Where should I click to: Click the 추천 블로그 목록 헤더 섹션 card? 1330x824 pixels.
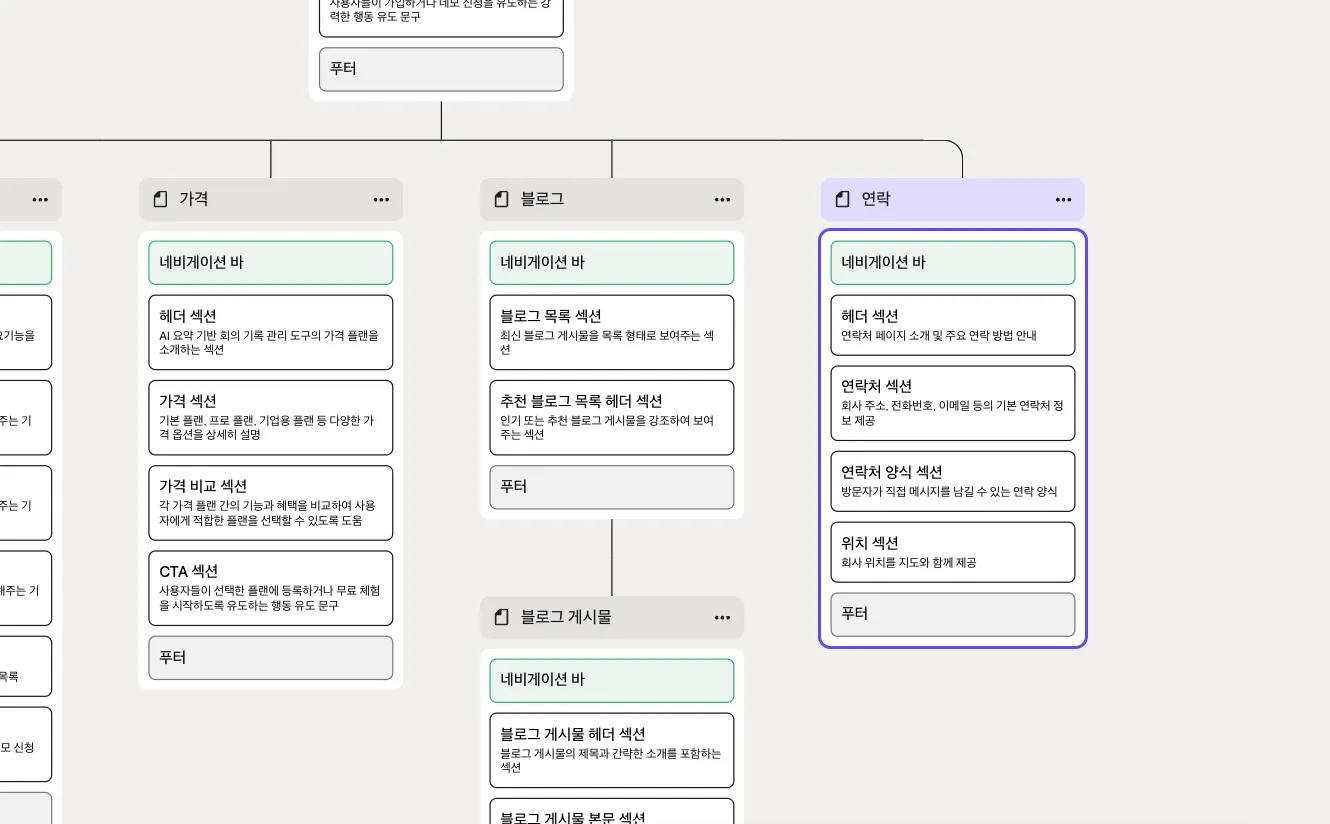pos(611,417)
